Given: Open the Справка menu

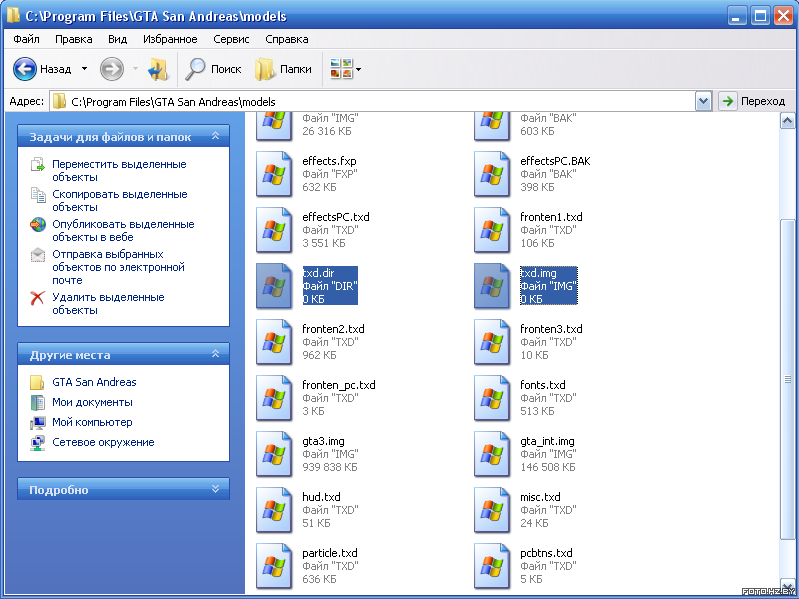Looking at the screenshot, I should click(287, 39).
